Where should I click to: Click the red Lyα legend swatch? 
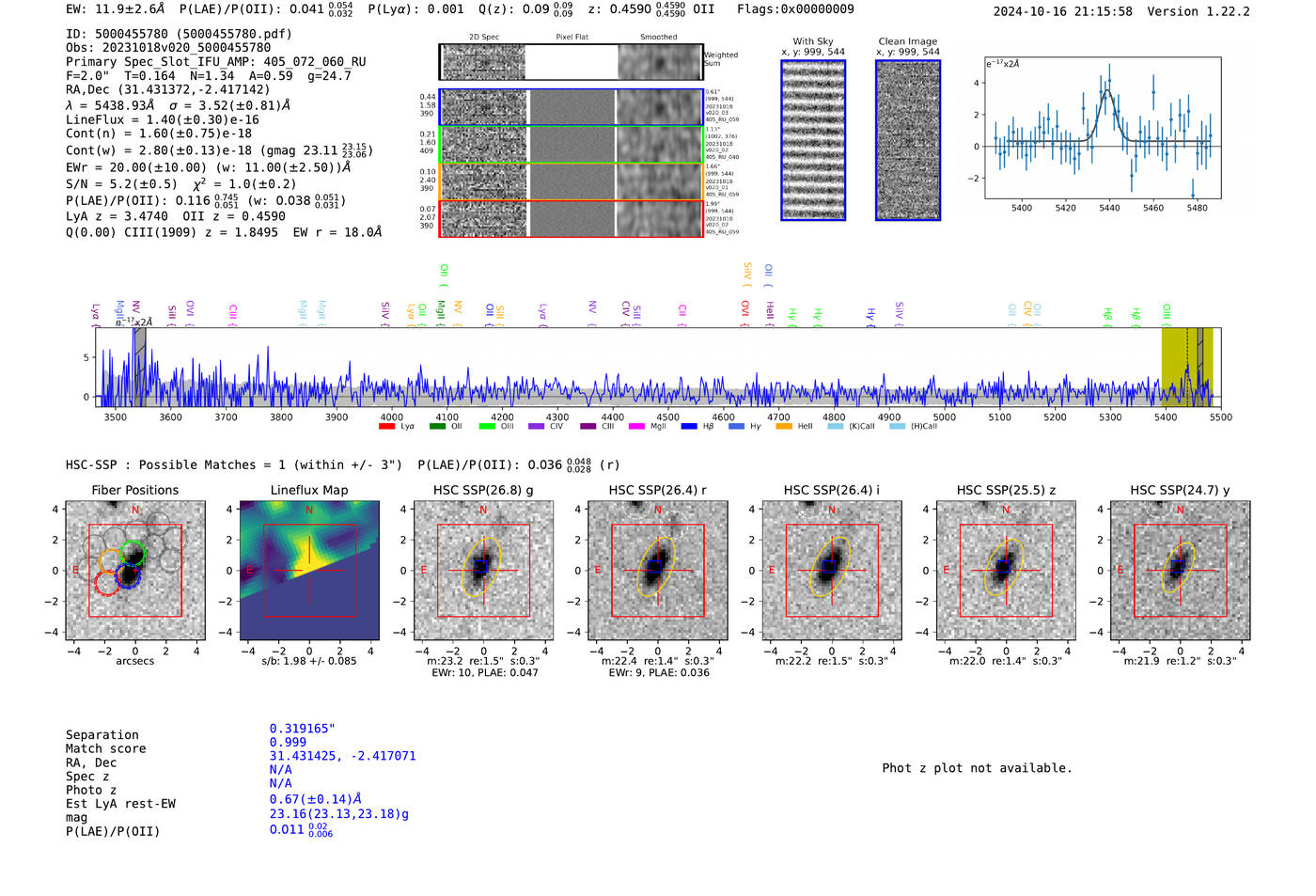(x=386, y=427)
